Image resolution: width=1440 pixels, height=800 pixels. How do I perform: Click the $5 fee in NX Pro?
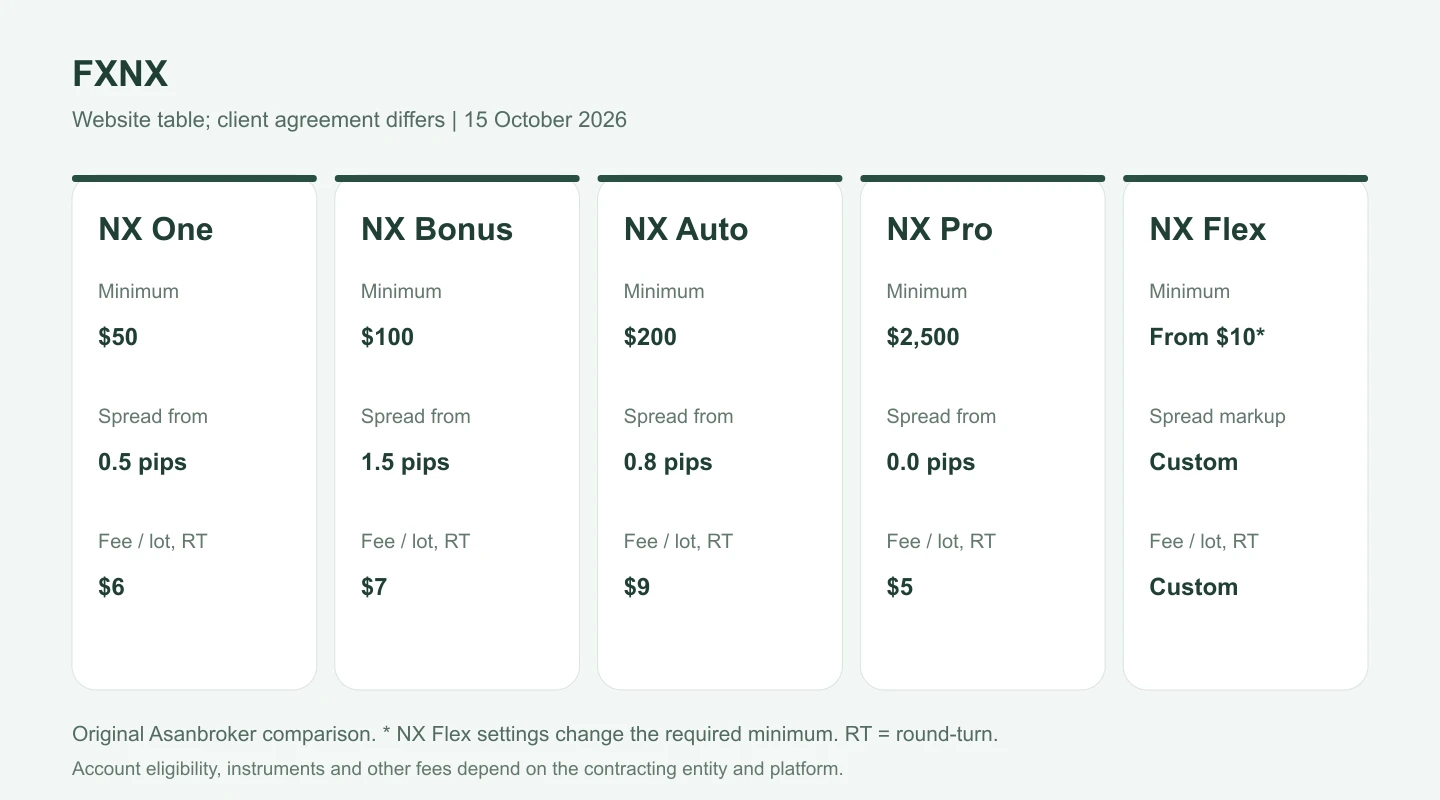900,587
